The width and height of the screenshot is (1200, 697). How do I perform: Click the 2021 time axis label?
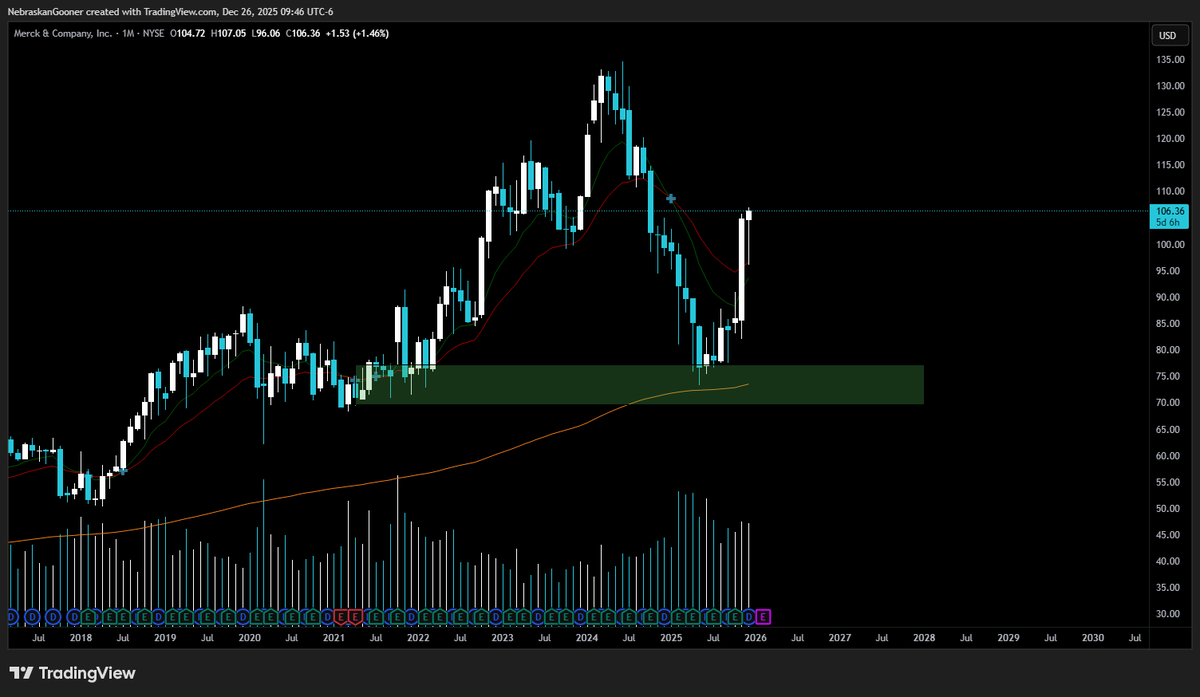pos(334,637)
